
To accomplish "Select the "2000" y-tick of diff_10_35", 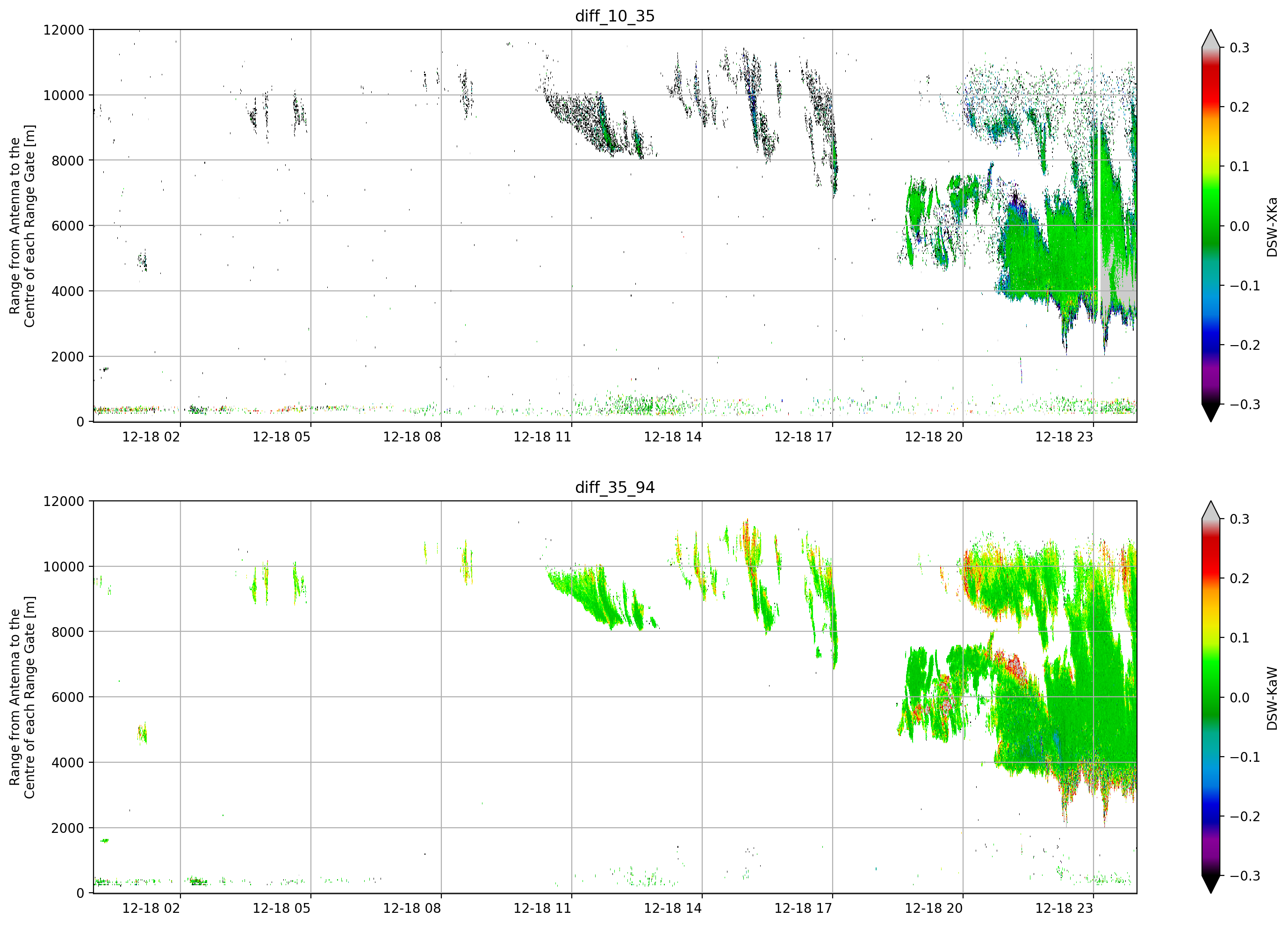I will (x=68, y=357).
